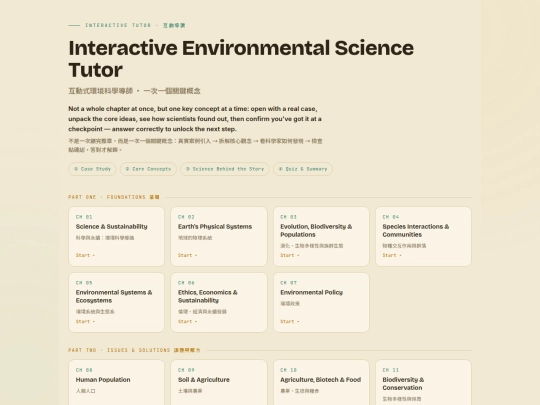Click the CH 02 chapter number label

[186, 217]
